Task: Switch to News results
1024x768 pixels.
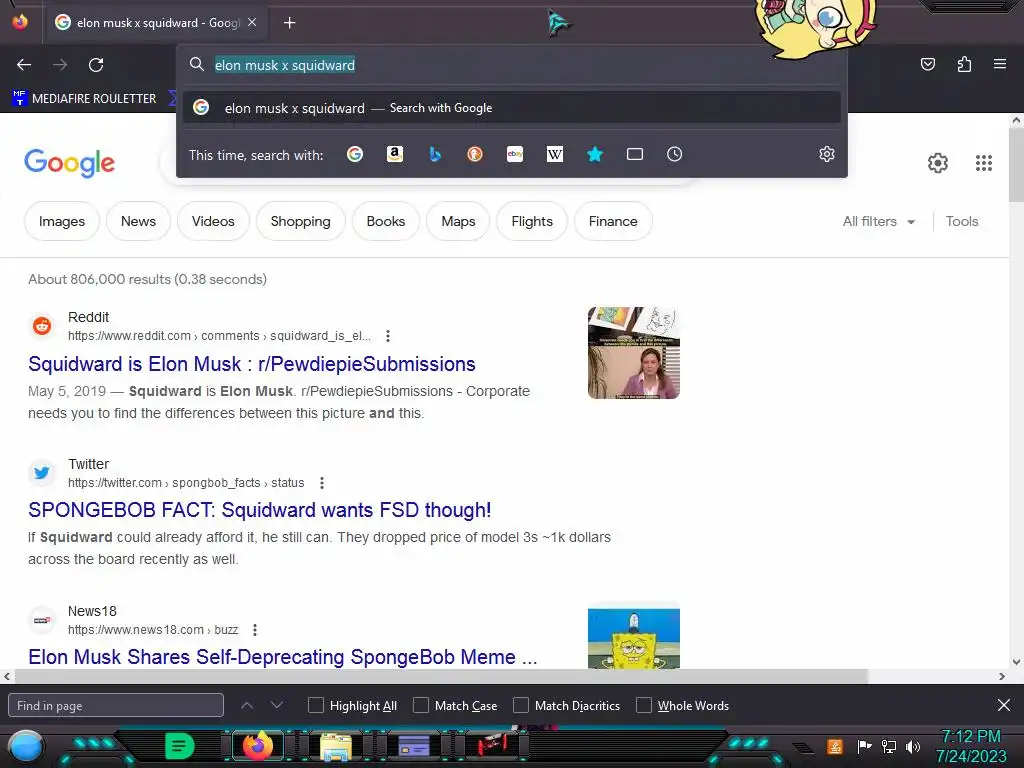Action: point(138,221)
